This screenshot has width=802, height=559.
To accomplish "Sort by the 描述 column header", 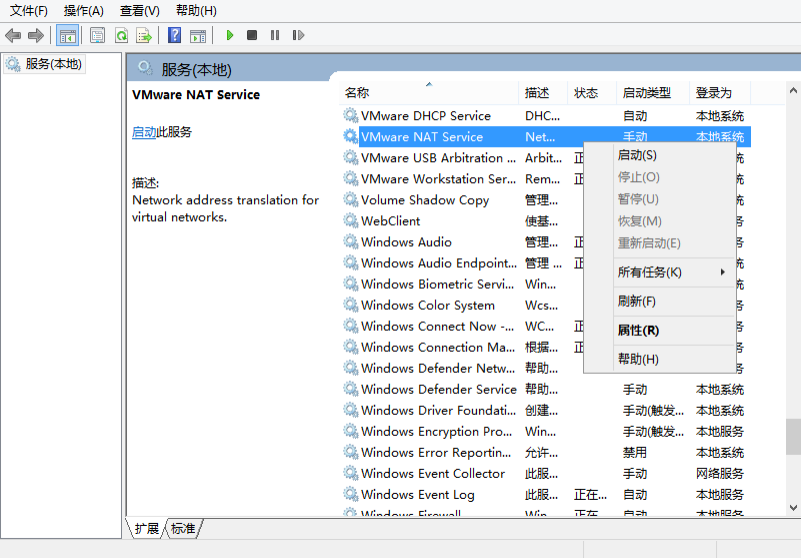I will 542,93.
